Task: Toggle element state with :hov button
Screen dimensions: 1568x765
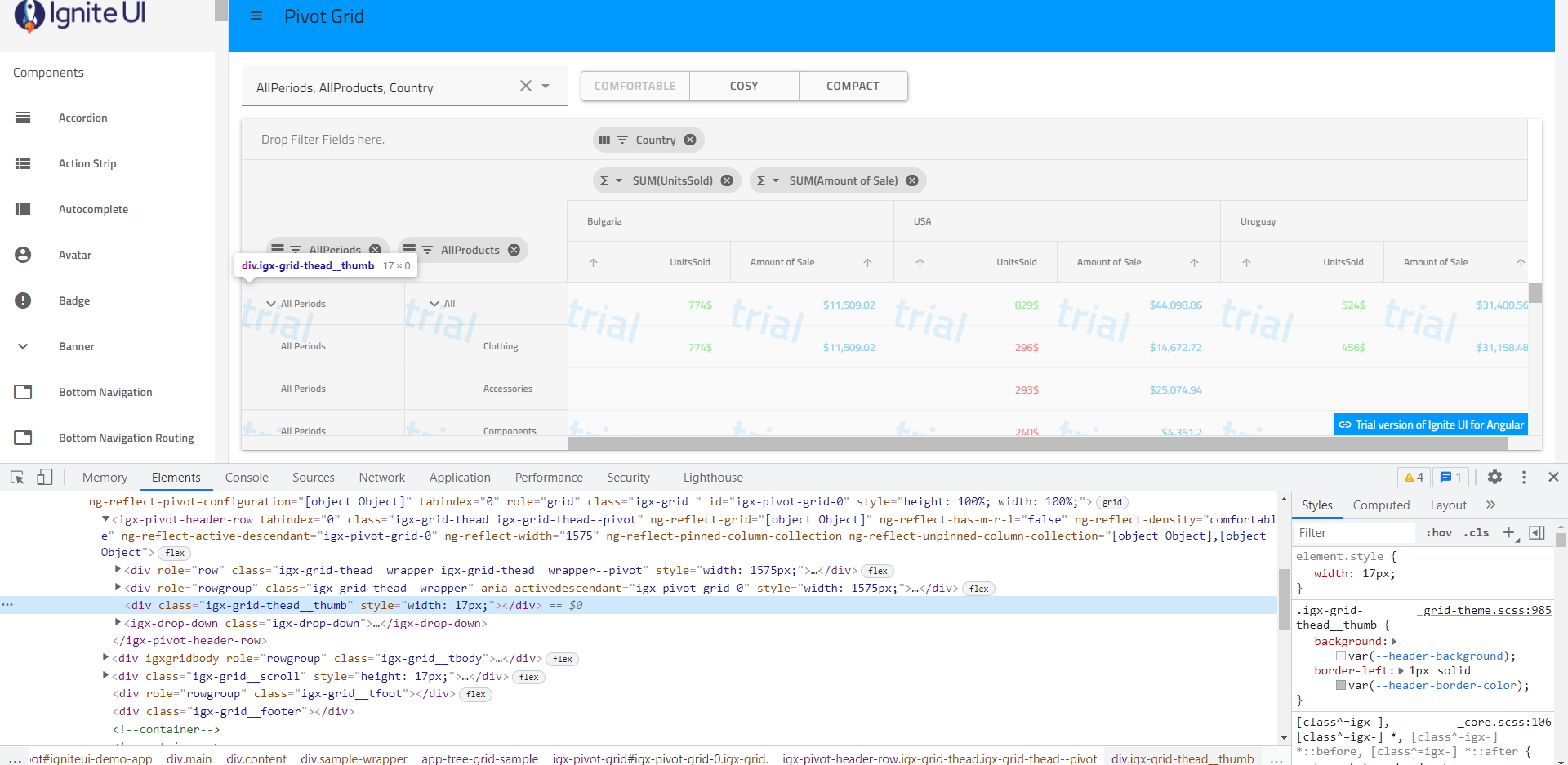Action: [x=1439, y=532]
